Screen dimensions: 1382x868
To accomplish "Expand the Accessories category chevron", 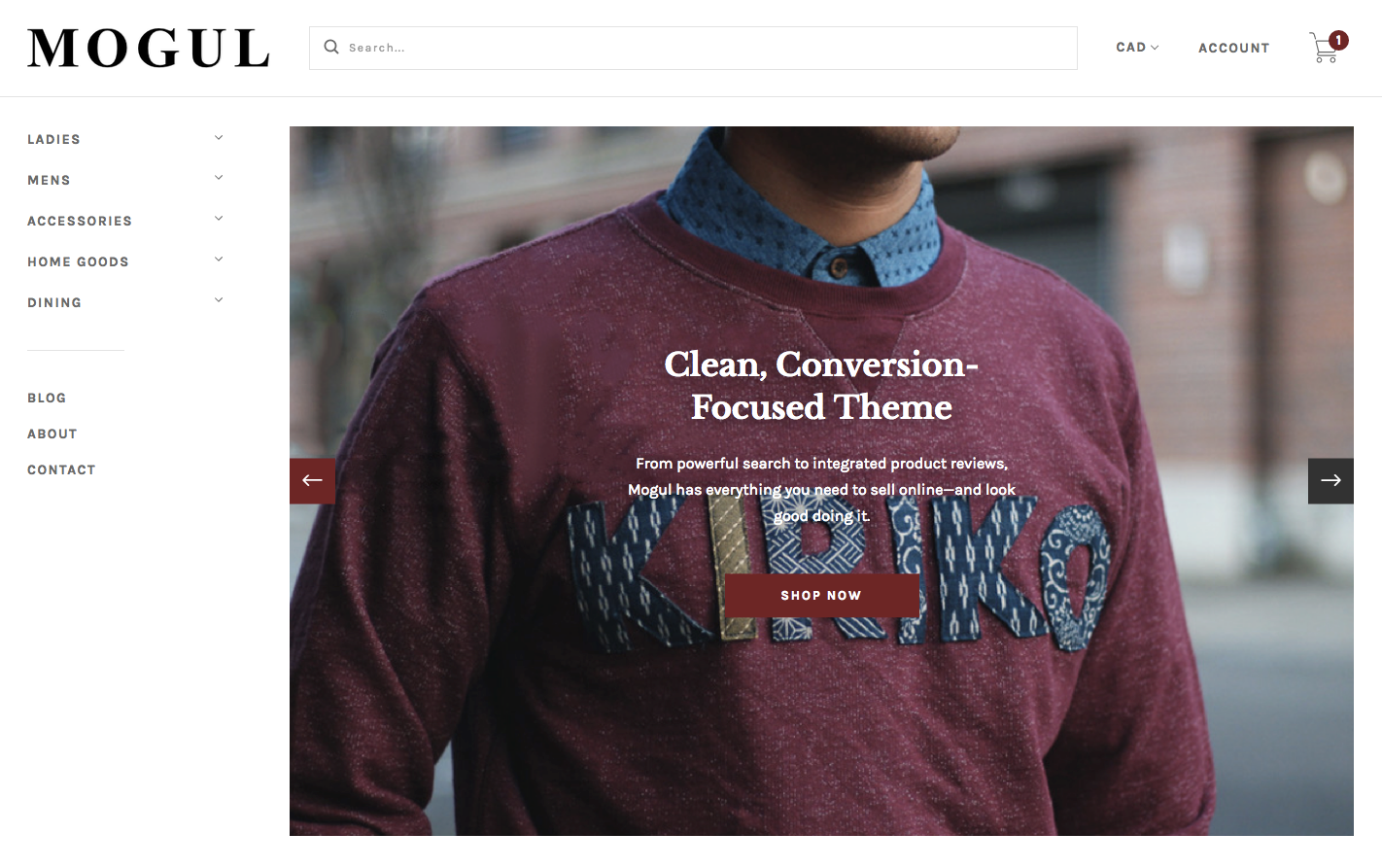I will click(219, 219).
